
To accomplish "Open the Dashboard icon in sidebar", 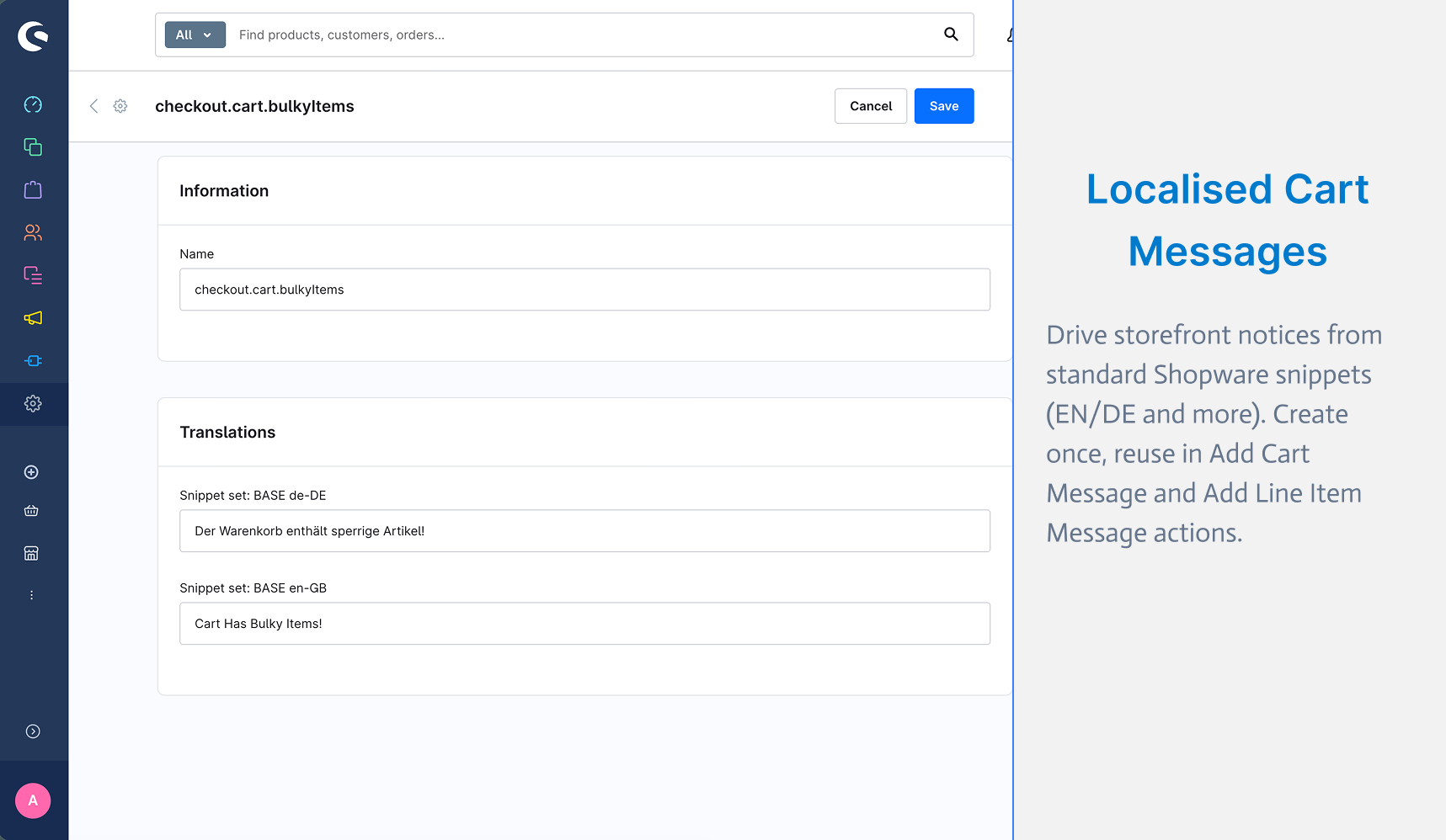I will pyautogui.click(x=33, y=104).
